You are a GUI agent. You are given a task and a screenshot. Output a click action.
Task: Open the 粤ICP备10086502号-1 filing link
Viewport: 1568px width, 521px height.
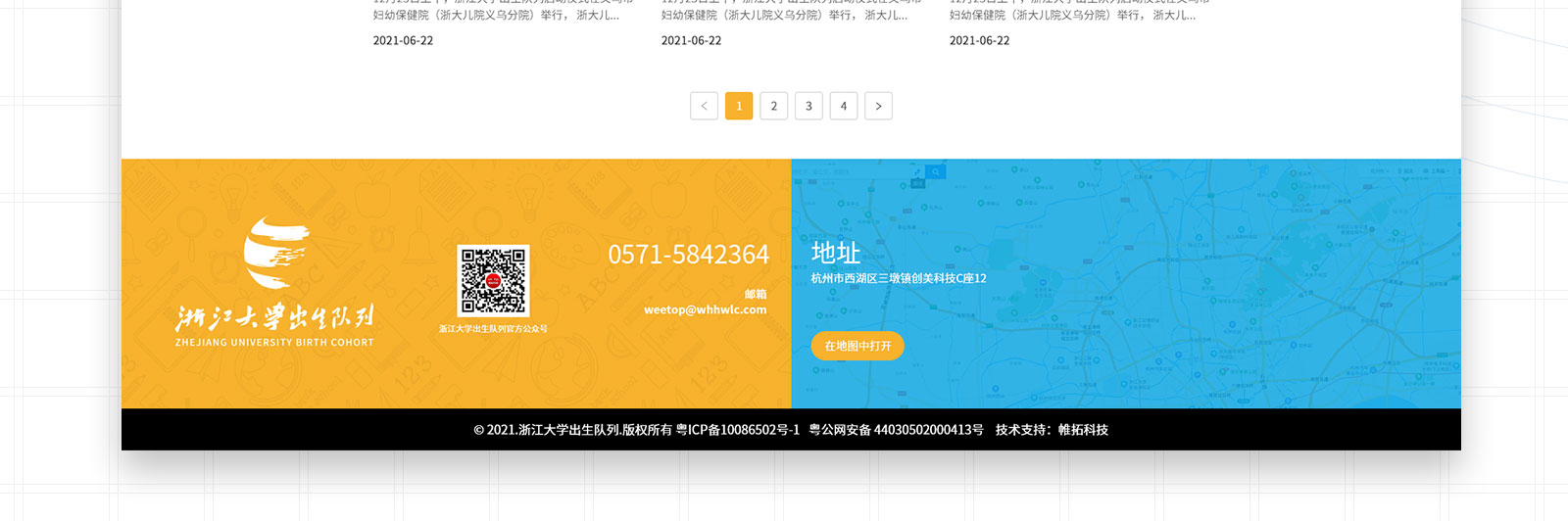tap(738, 430)
